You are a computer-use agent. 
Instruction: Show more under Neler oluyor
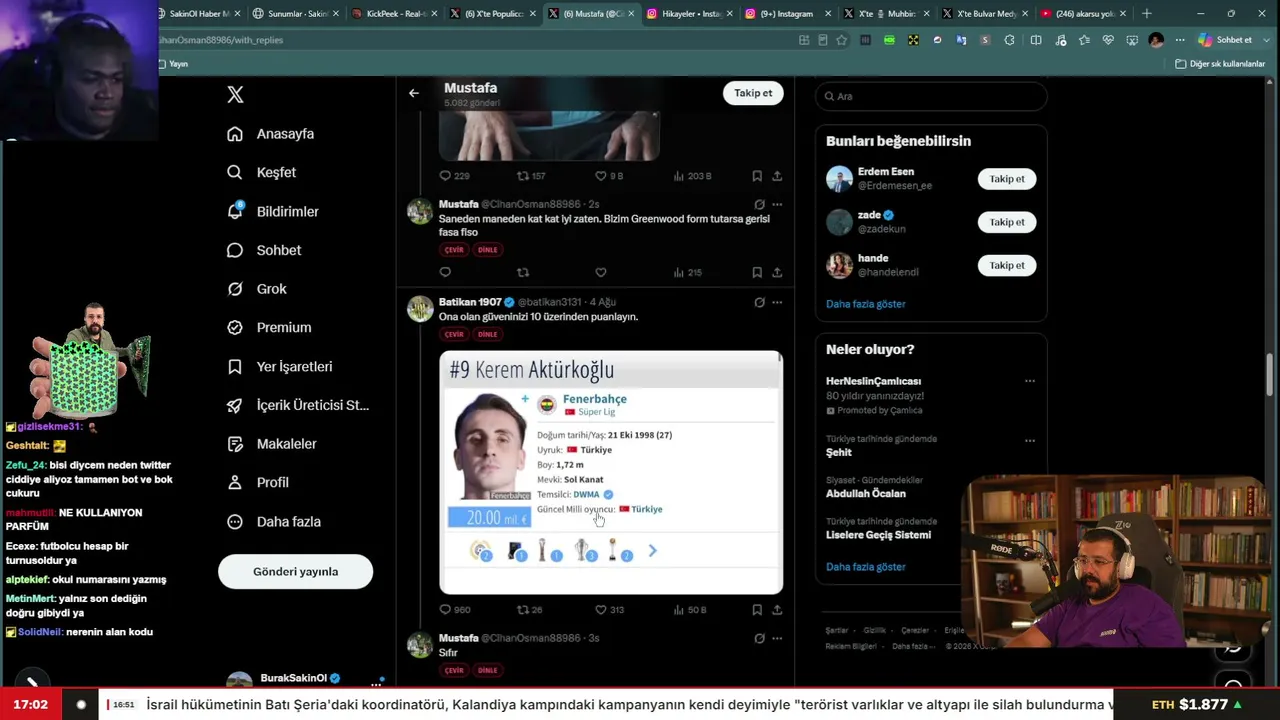(866, 567)
